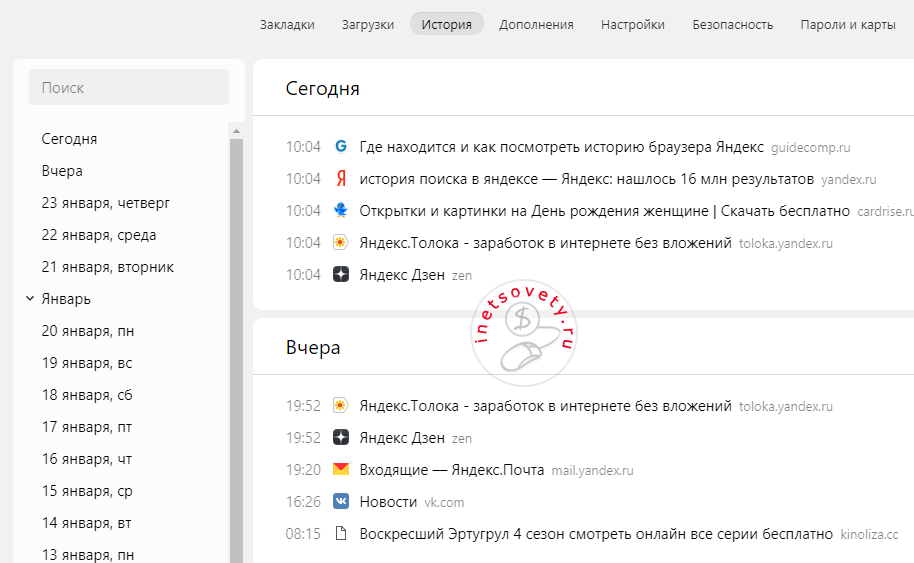Click the Toloka favicon in the Today section
The width and height of the screenshot is (914, 563).
[x=341, y=242]
